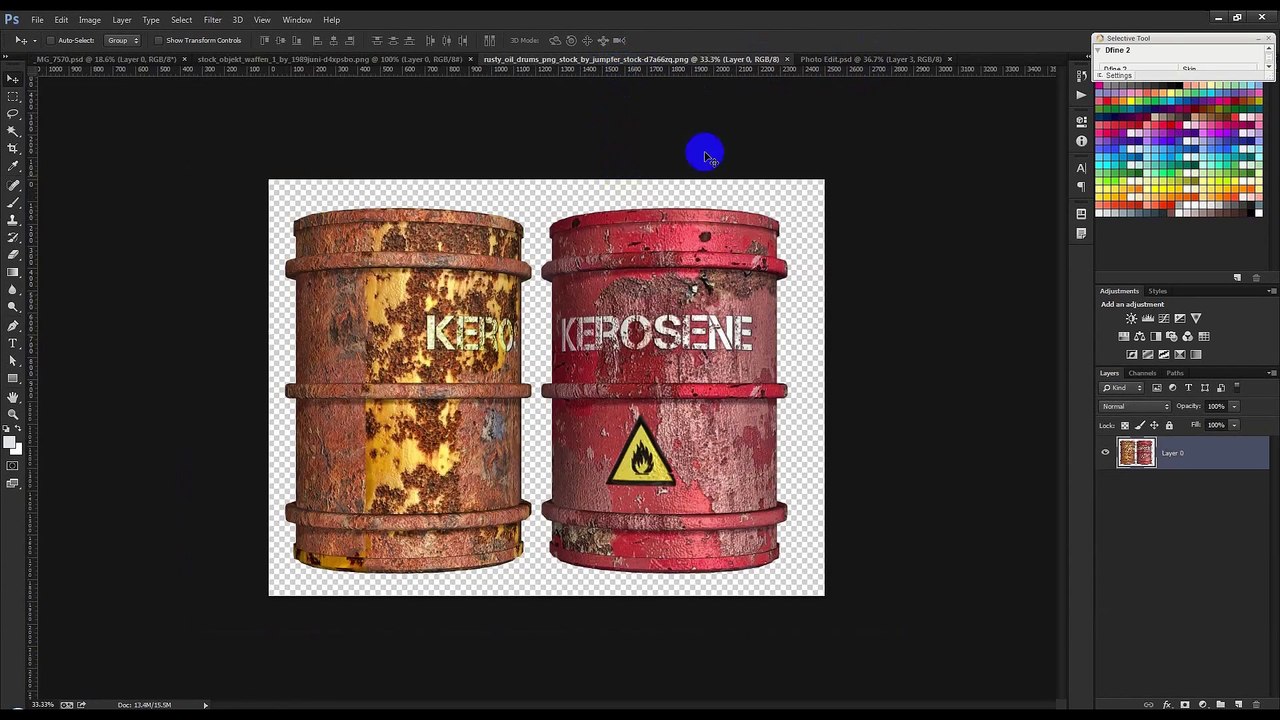Click the Opacity value field

click(x=1216, y=407)
